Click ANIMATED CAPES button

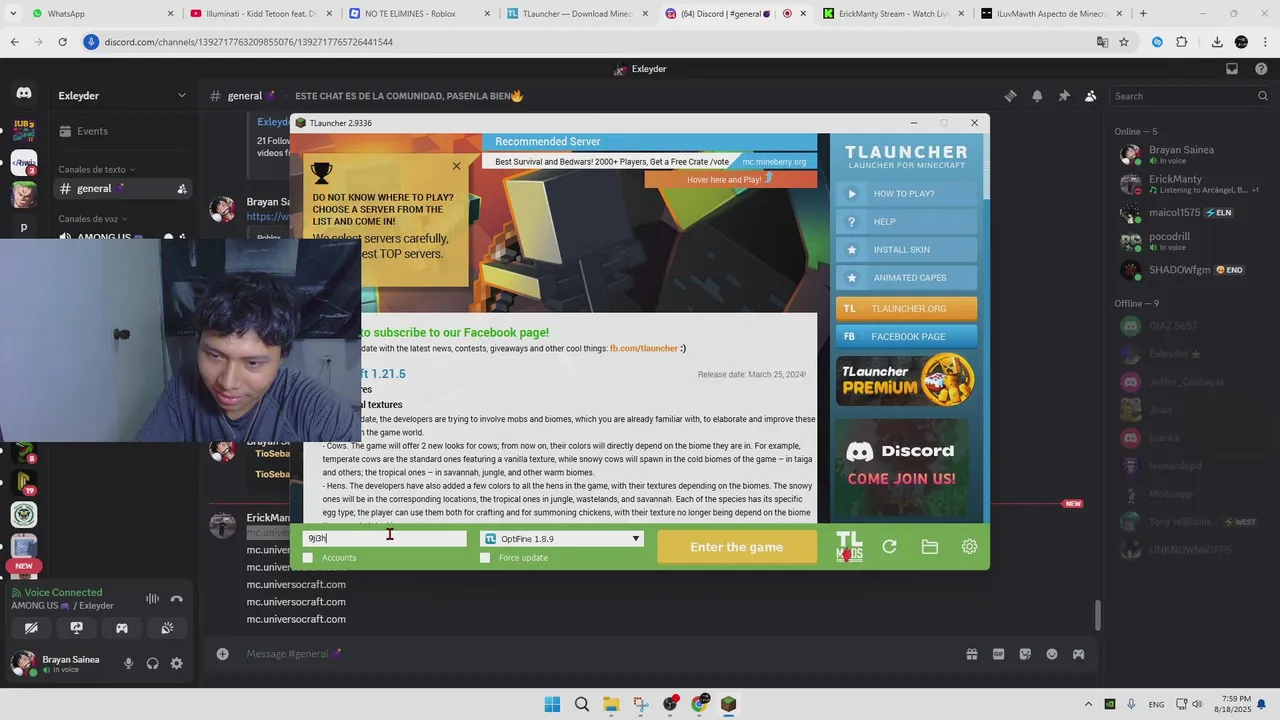point(906,278)
